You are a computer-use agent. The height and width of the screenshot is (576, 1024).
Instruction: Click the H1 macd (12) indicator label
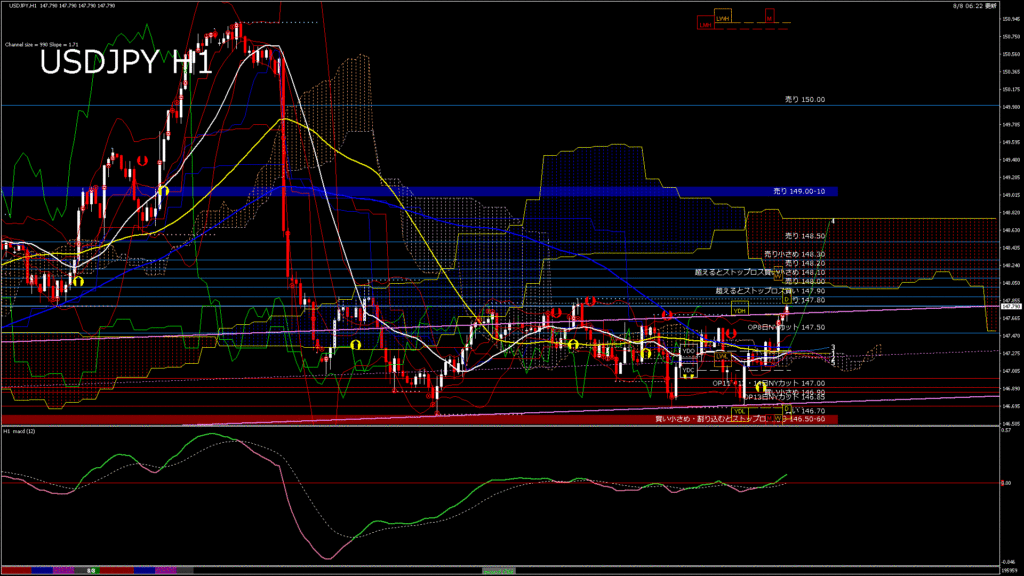pos(20,431)
